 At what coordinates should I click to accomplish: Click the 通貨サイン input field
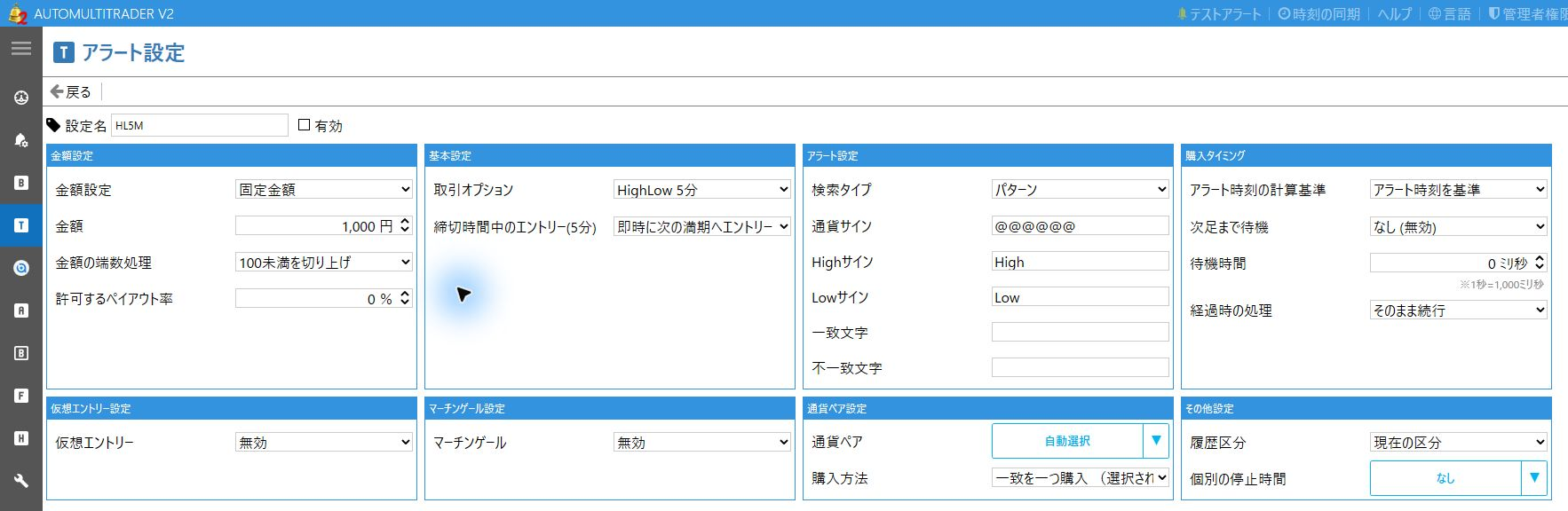(1081, 225)
